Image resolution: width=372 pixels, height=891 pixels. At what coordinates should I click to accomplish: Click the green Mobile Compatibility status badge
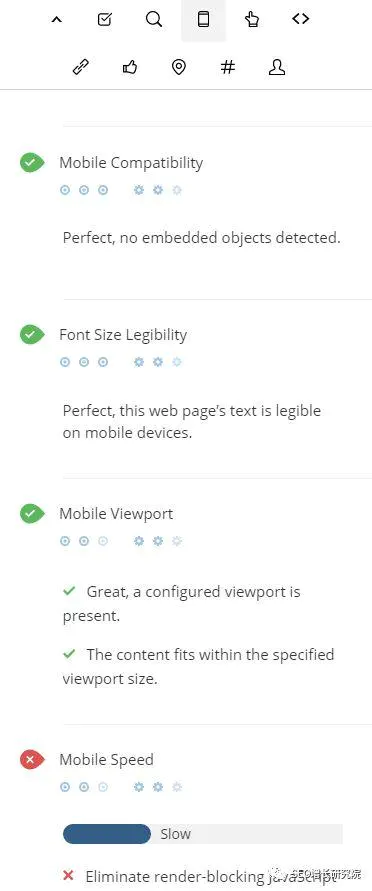coord(32,163)
